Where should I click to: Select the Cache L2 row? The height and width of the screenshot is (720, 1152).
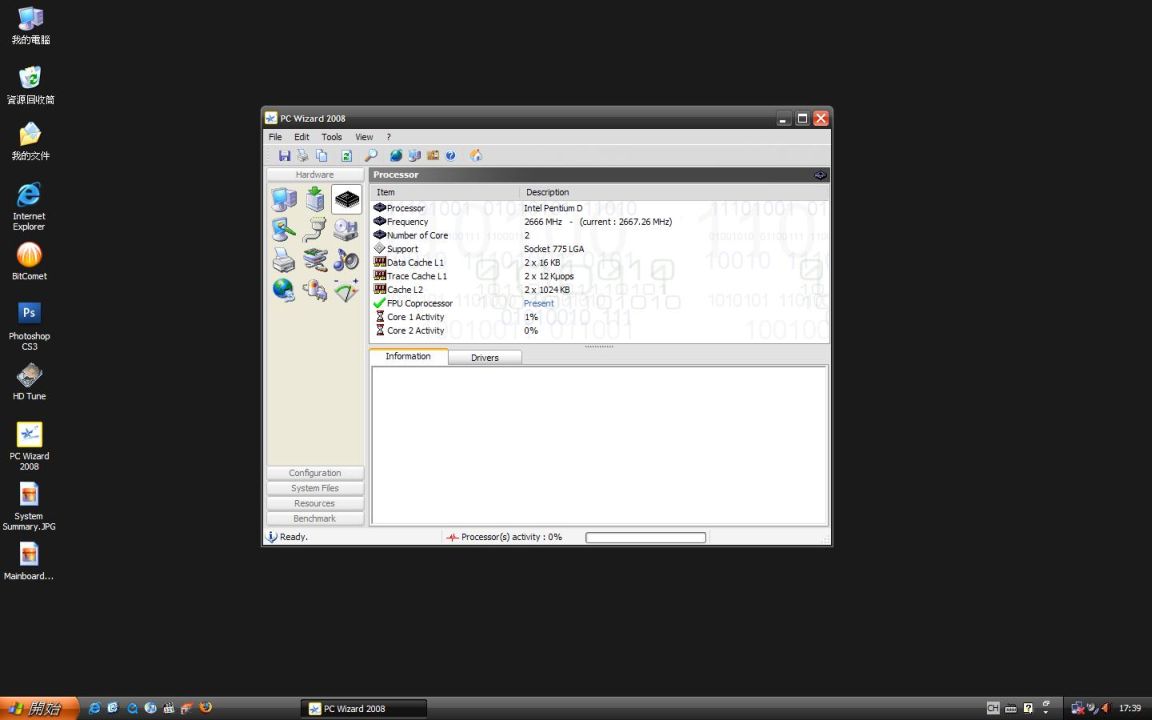tap(599, 289)
